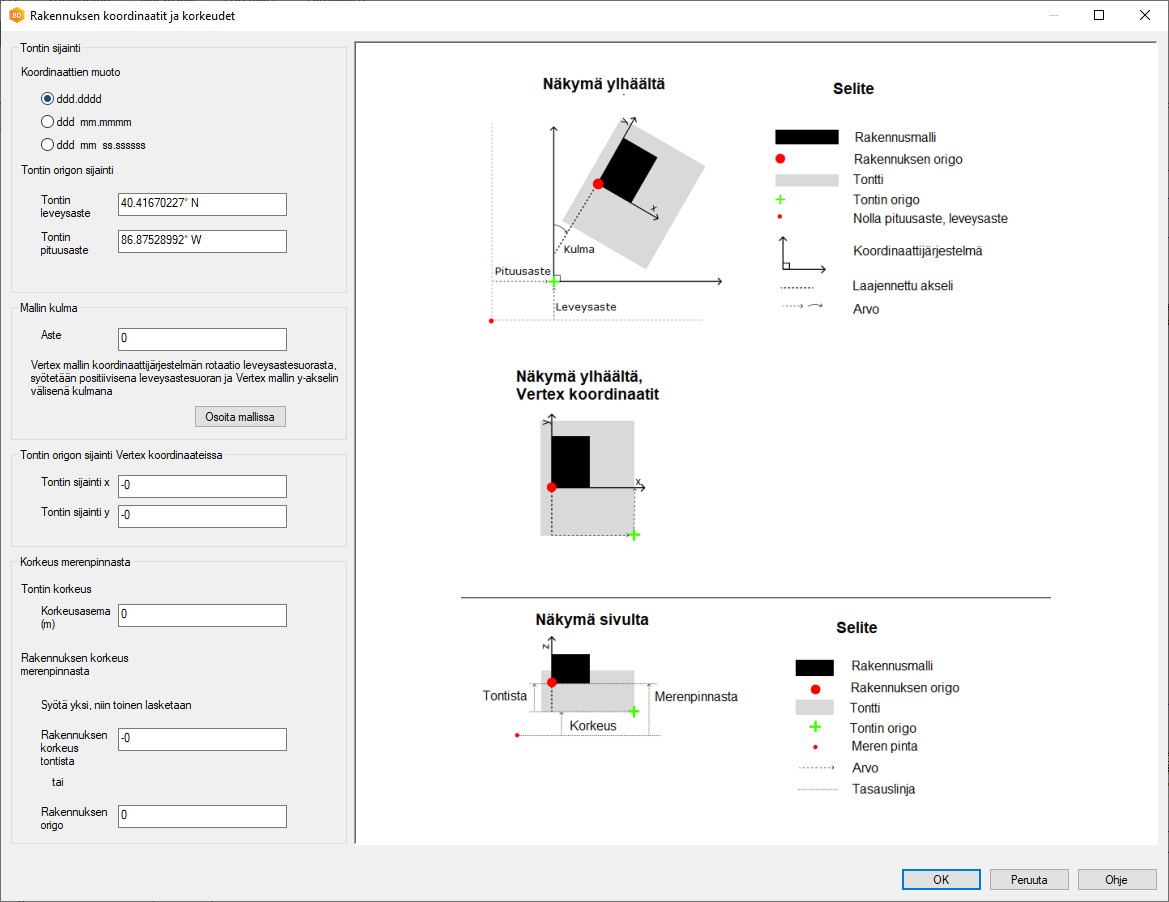Click the Tontin sijainti x field
The width and height of the screenshot is (1169, 902).
coord(202,486)
